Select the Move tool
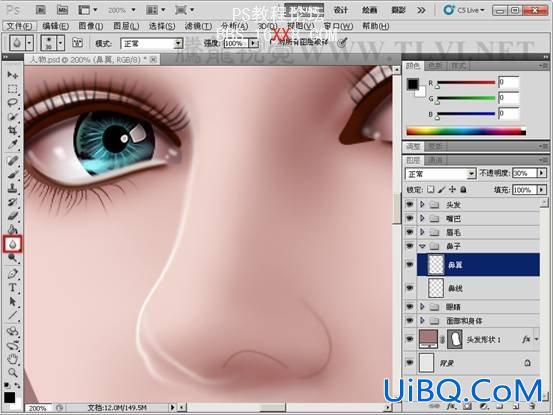553x415 pixels. (12, 75)
